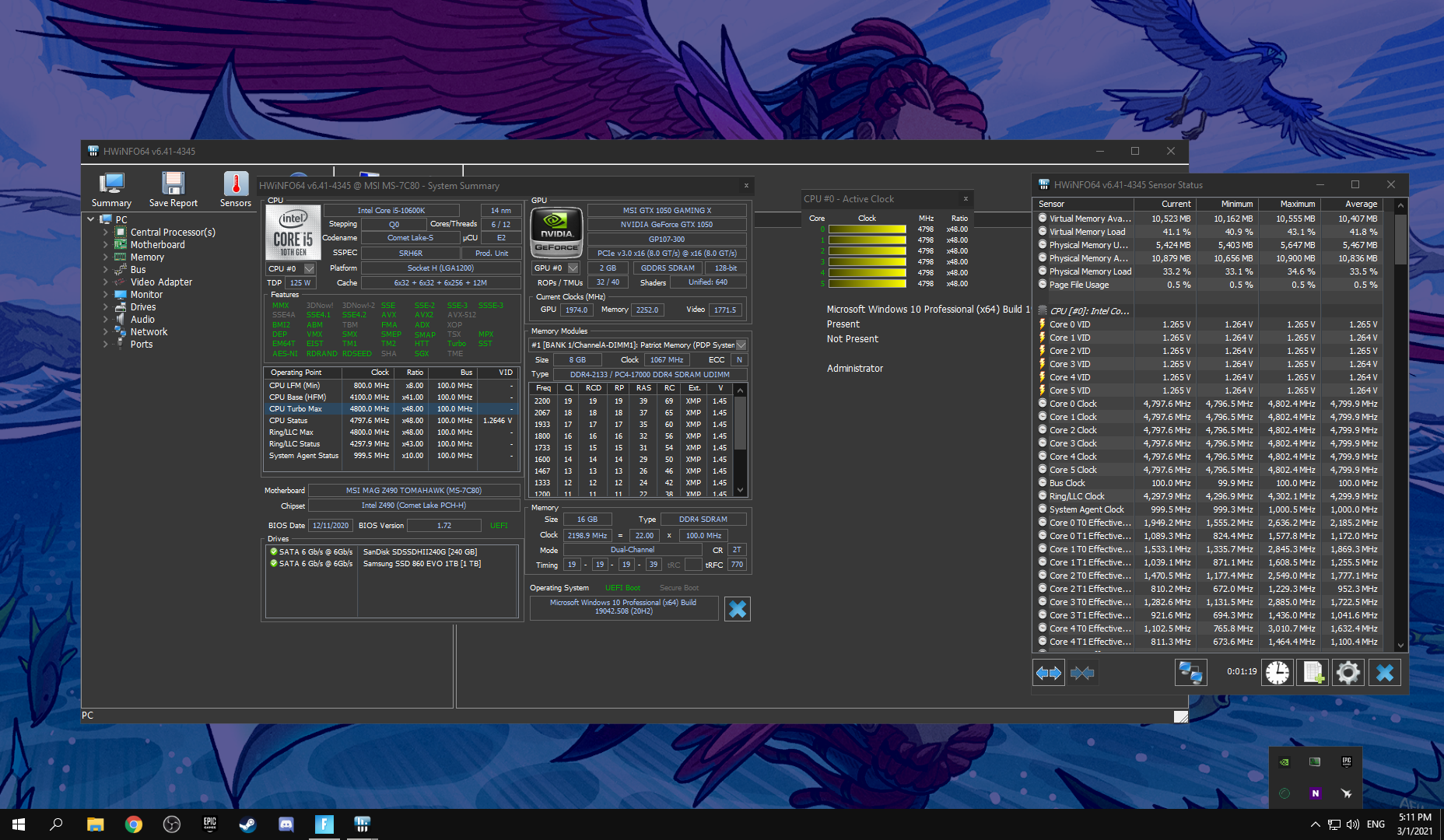Click the green circle tray icon
Screen dimensions: 1444x840
(x=1285, y=793)
